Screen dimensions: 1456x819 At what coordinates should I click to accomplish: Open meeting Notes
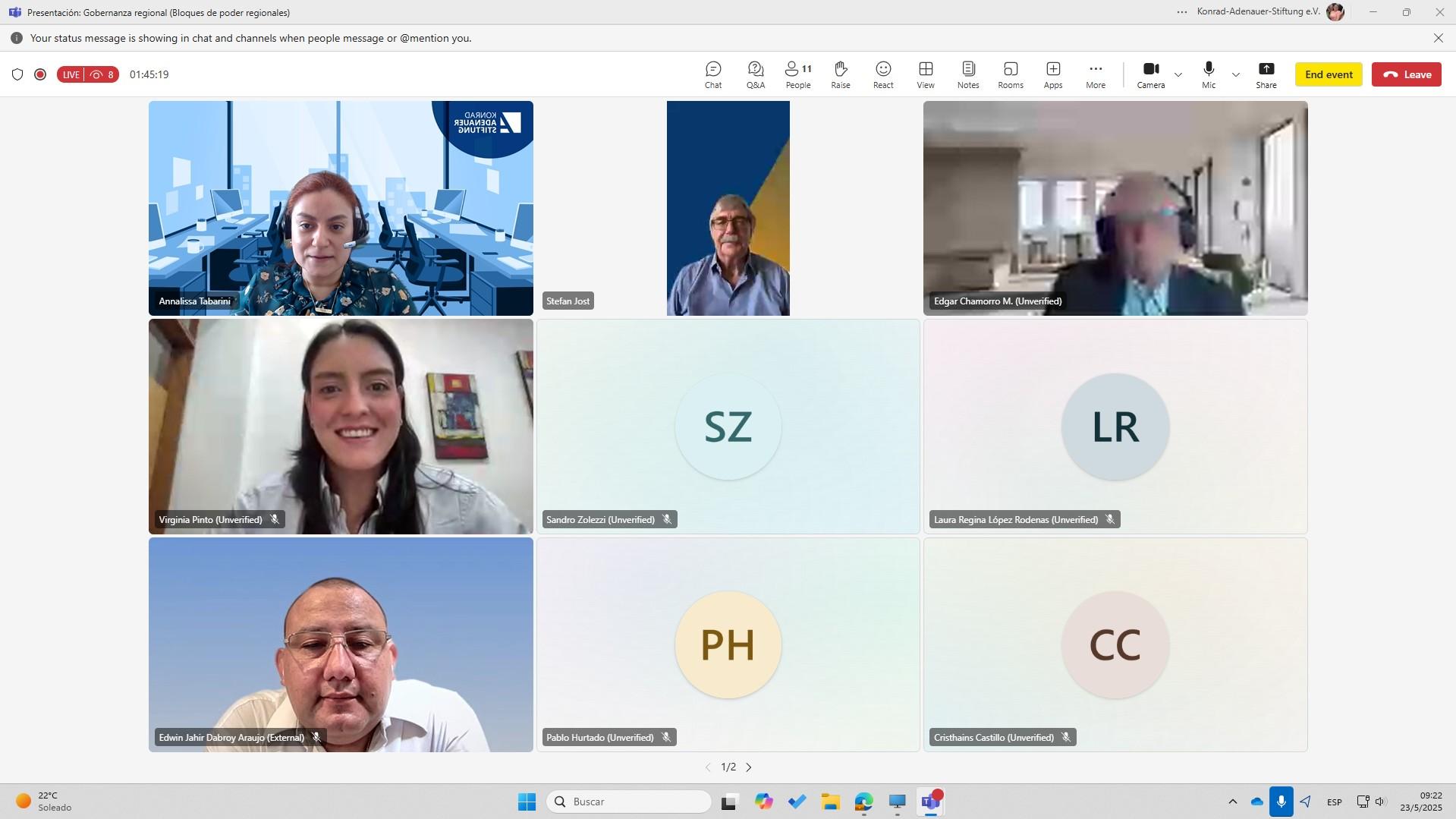point(967,74)
